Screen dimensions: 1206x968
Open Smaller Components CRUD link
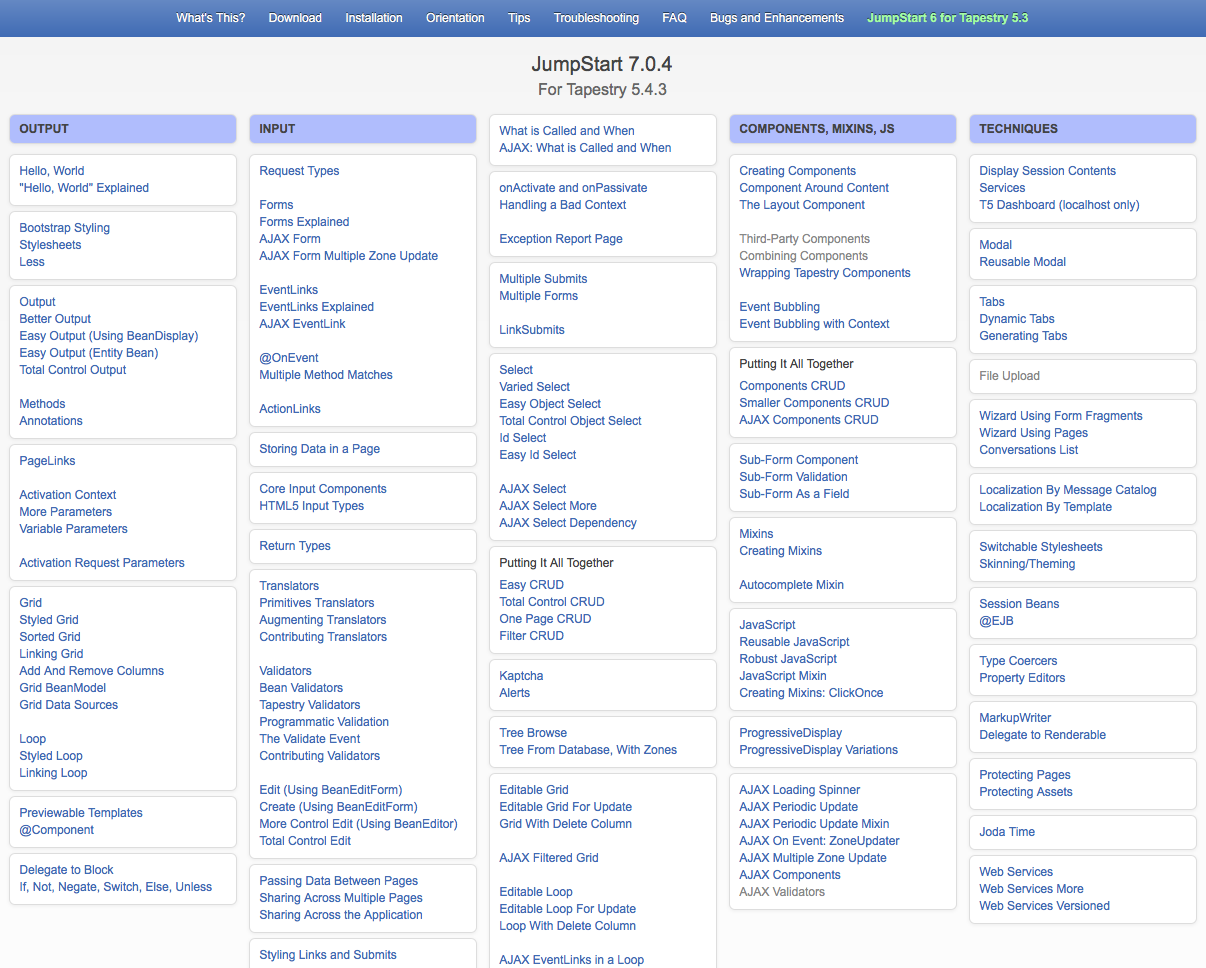(814, 403)
